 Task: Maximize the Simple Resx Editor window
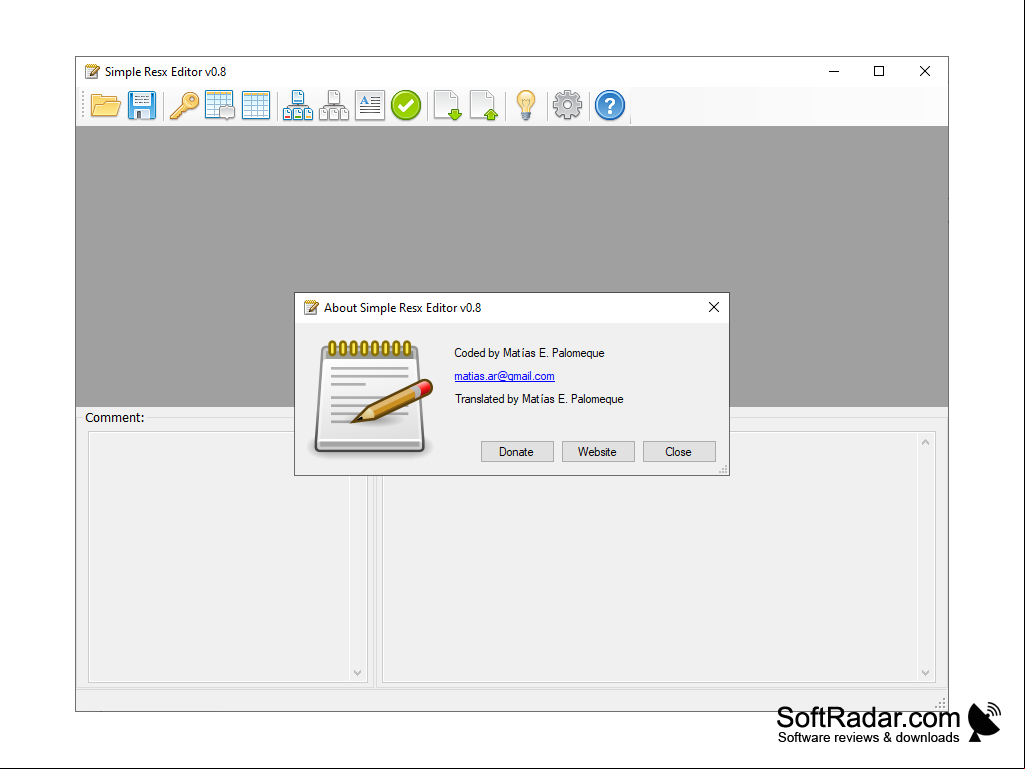click(879, 71)
